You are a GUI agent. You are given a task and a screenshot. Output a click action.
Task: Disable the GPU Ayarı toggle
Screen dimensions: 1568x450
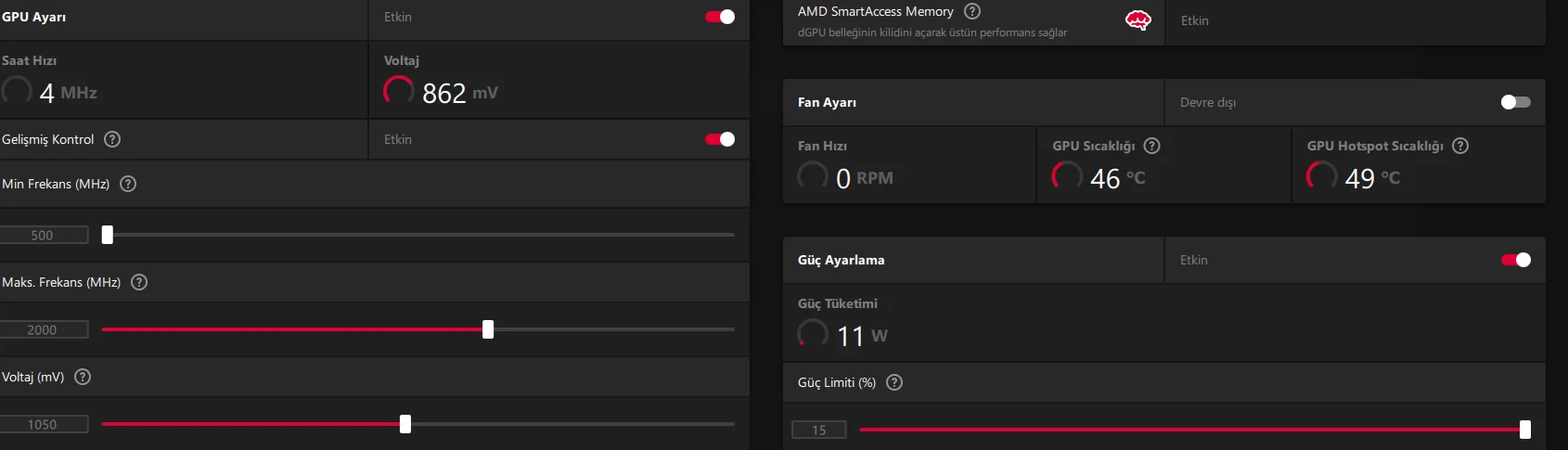[720, 17]
